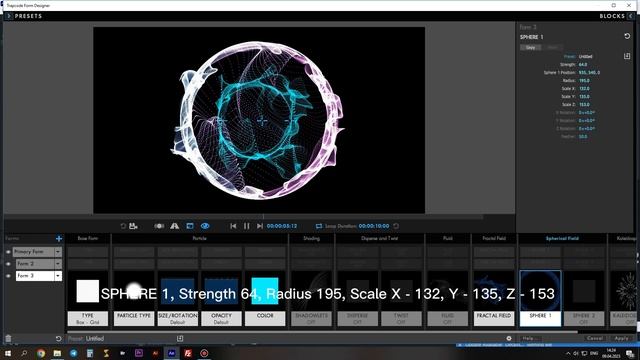
Task: Toggle visibility of Primary Form
Action: pyautogui.click(x=8, y=252)
